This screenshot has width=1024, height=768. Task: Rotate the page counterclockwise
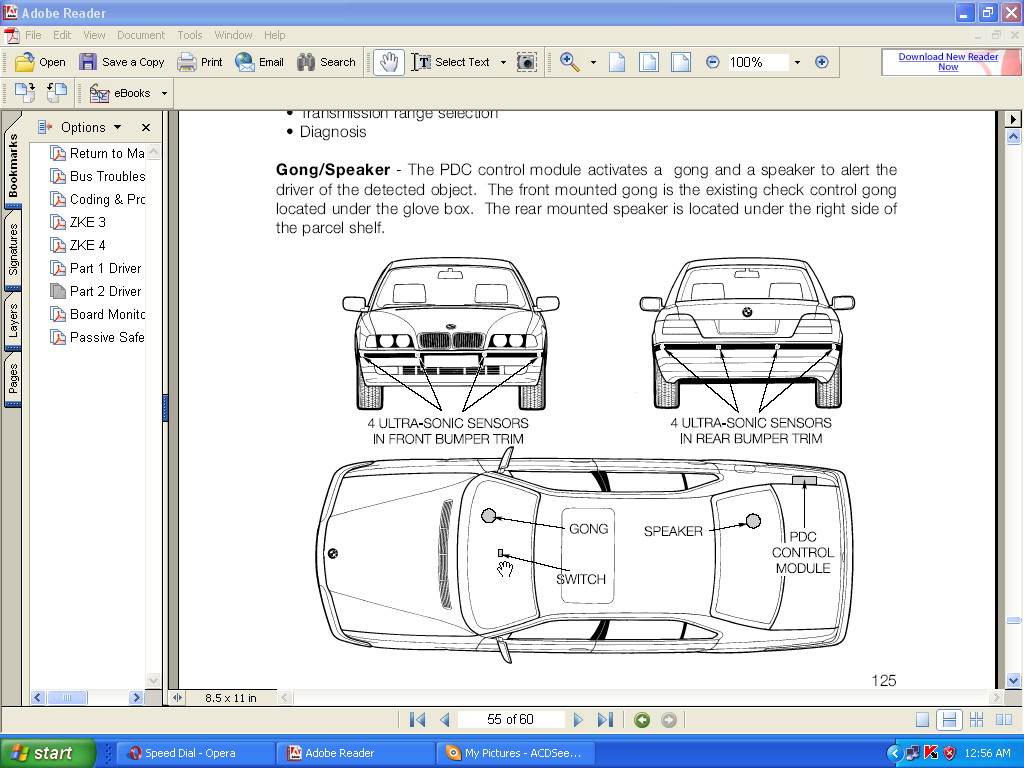click(57, 93)
